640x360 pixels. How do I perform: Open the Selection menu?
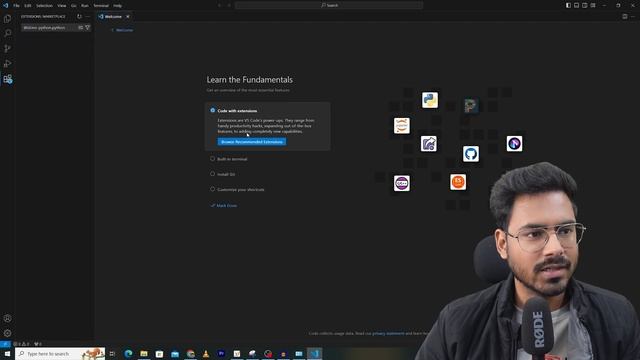click(x=44, y=5)
